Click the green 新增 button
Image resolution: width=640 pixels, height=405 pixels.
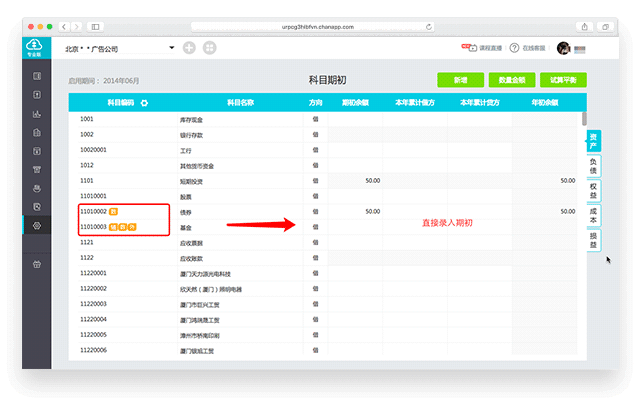459,79
